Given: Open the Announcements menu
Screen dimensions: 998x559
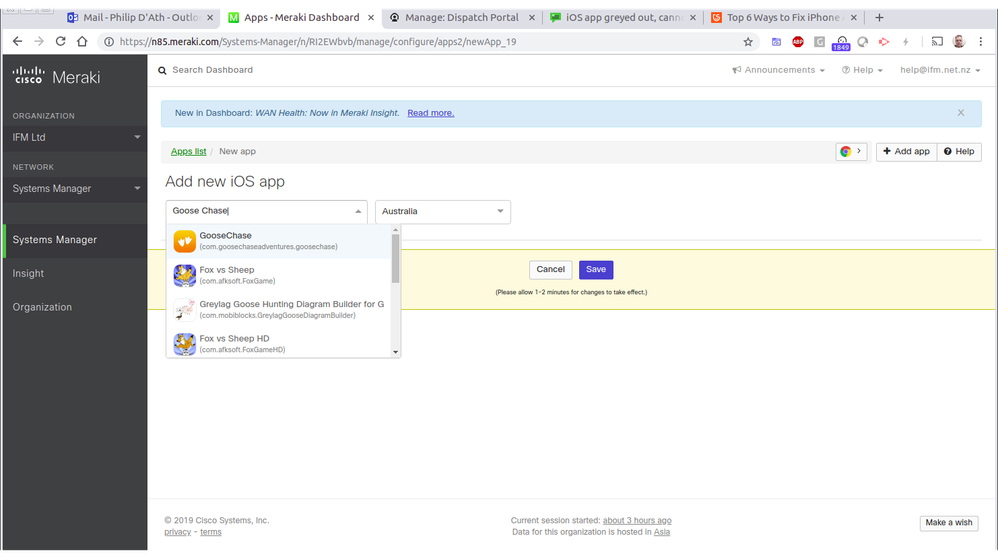Looking at the screenshot, I should tap(778, 70).
